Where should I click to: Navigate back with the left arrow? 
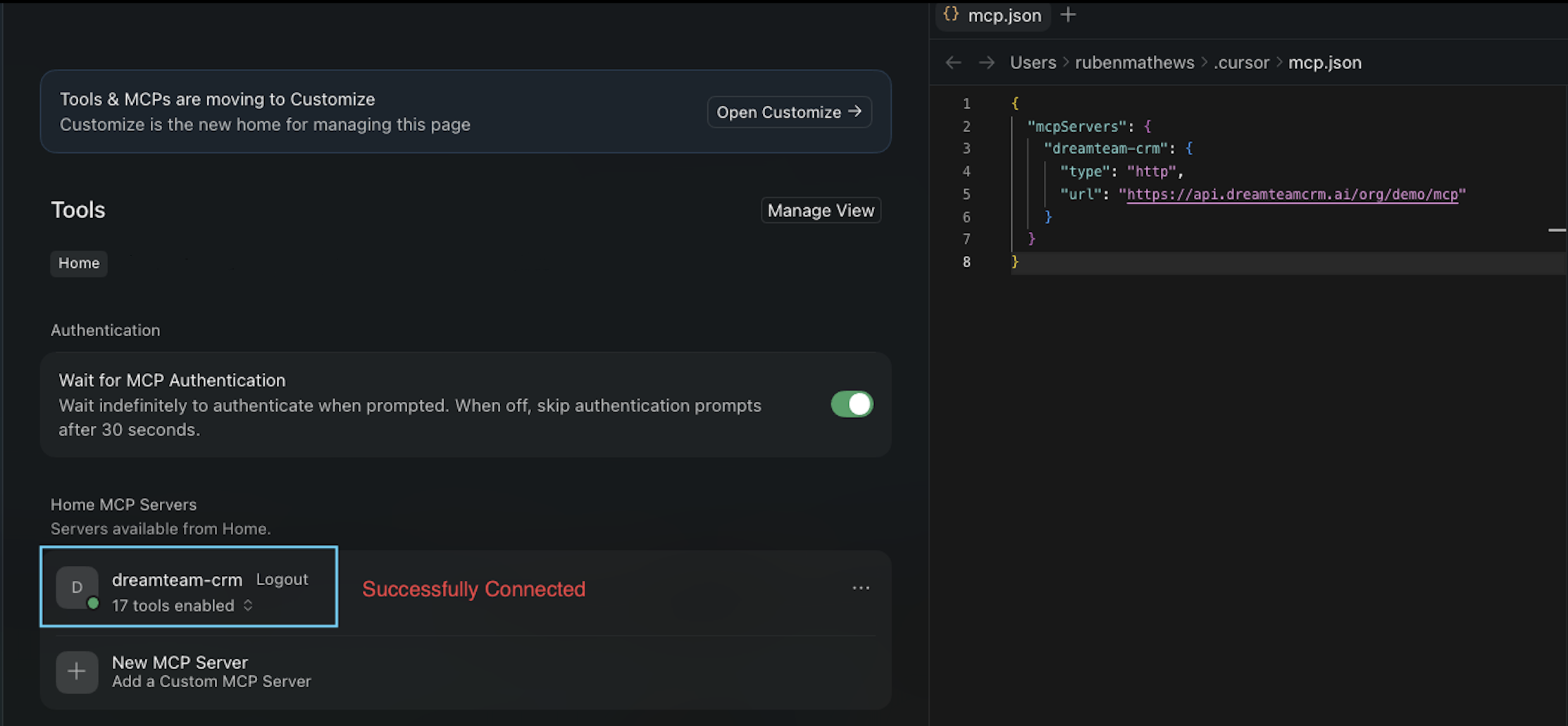coord(953,63)
